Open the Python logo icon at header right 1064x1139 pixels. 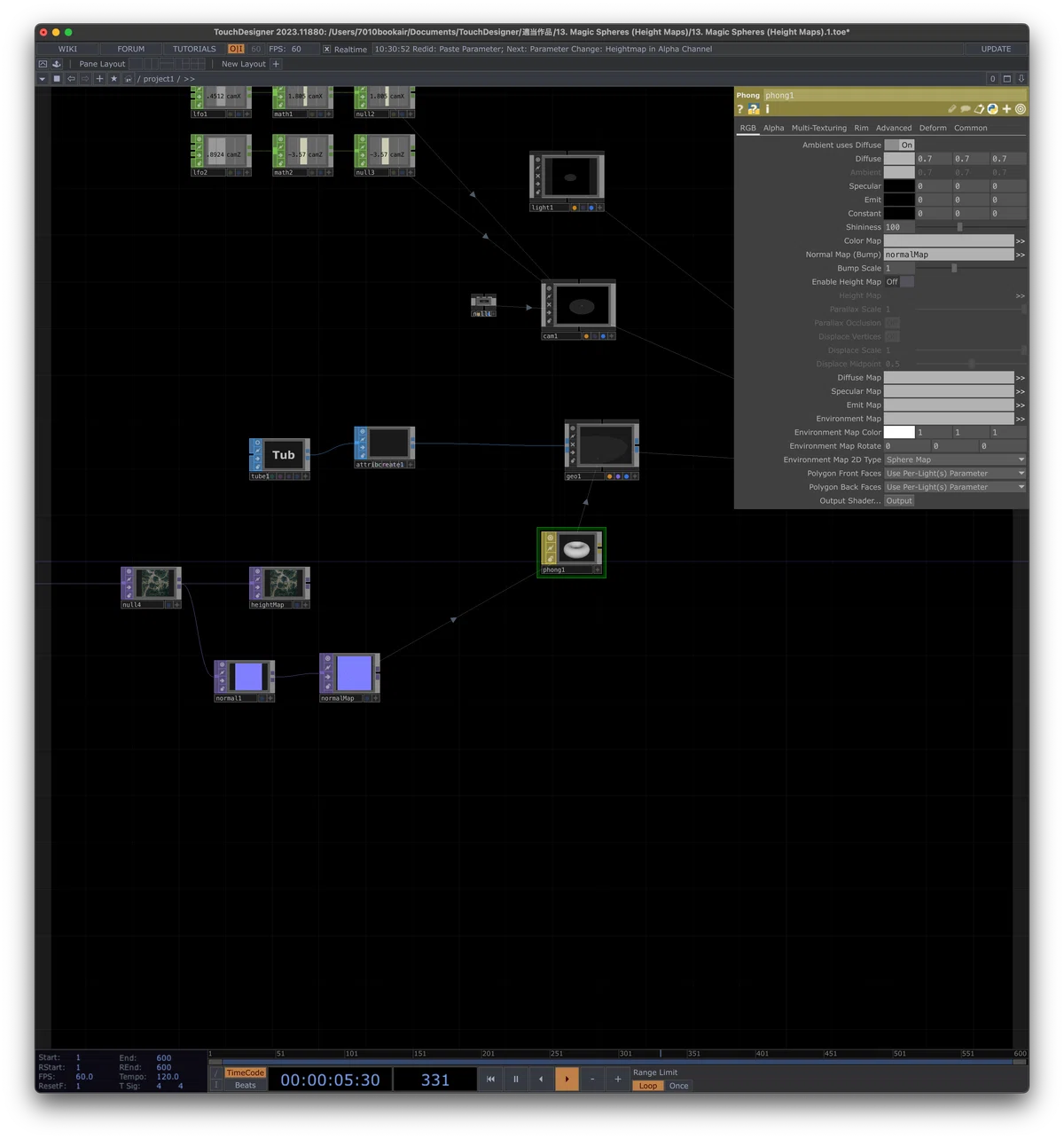(x=992, y=109)
